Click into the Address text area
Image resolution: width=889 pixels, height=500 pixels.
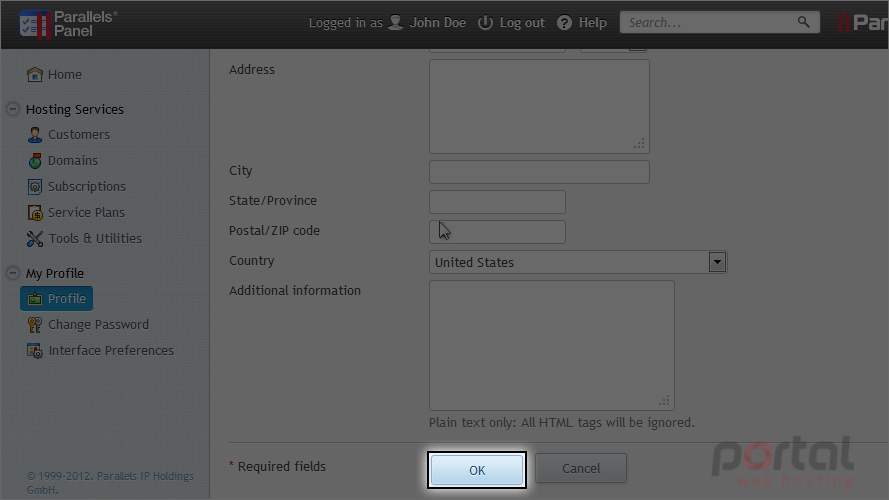click(539, 107)
